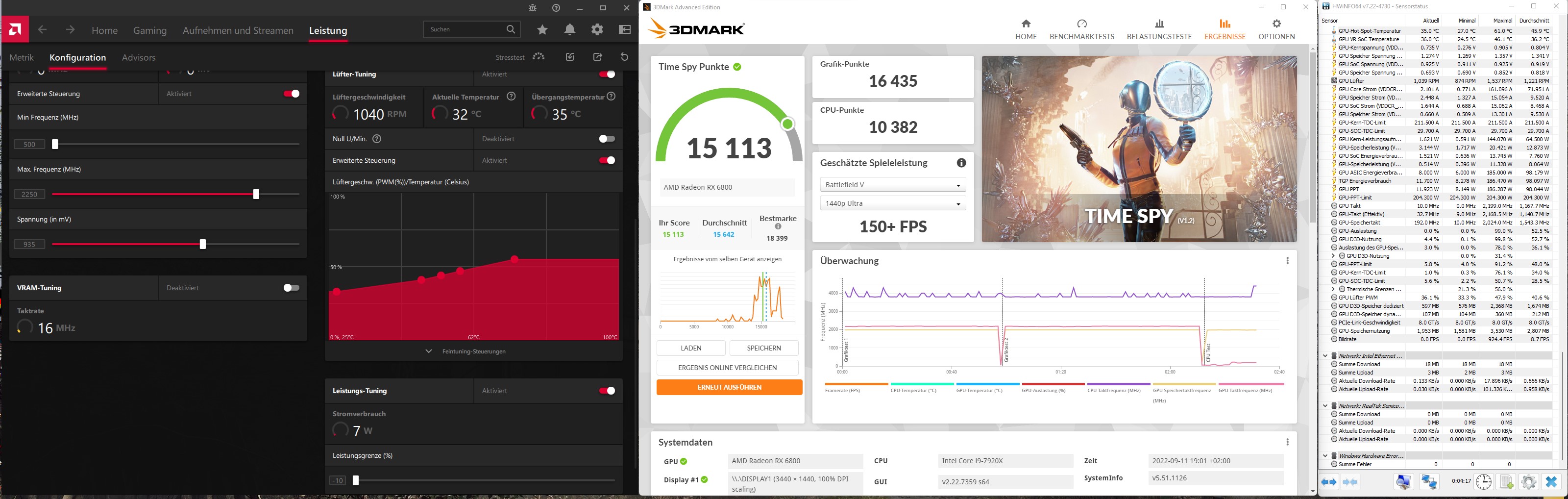Start HWiNFO logging with the sheet icon
This screenshot has width=1568, height=499.
[x=1506, y=482]
